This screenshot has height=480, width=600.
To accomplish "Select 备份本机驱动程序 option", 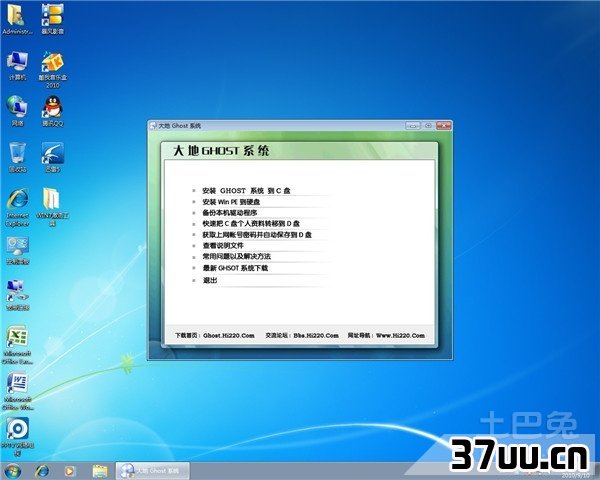I will point(230,213).
